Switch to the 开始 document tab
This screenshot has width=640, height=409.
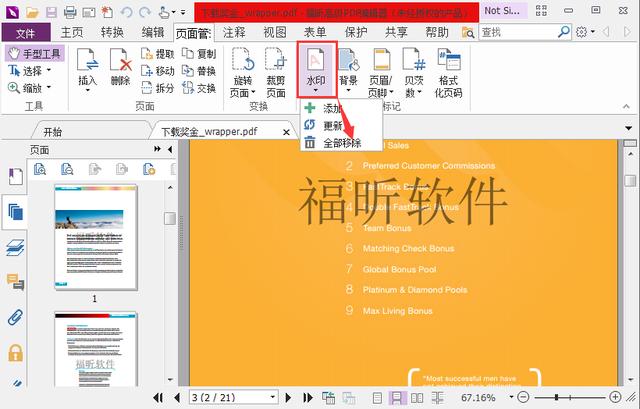click(53, 132)
